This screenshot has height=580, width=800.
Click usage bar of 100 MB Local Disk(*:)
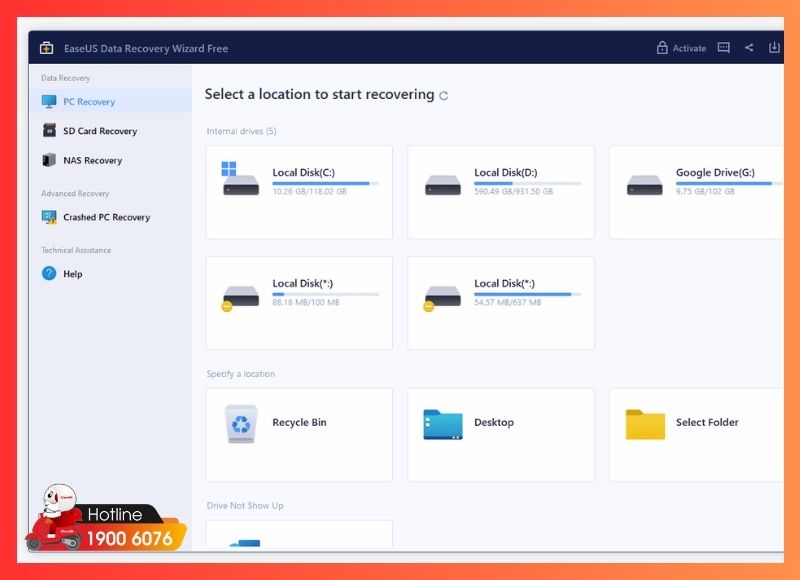326,294
